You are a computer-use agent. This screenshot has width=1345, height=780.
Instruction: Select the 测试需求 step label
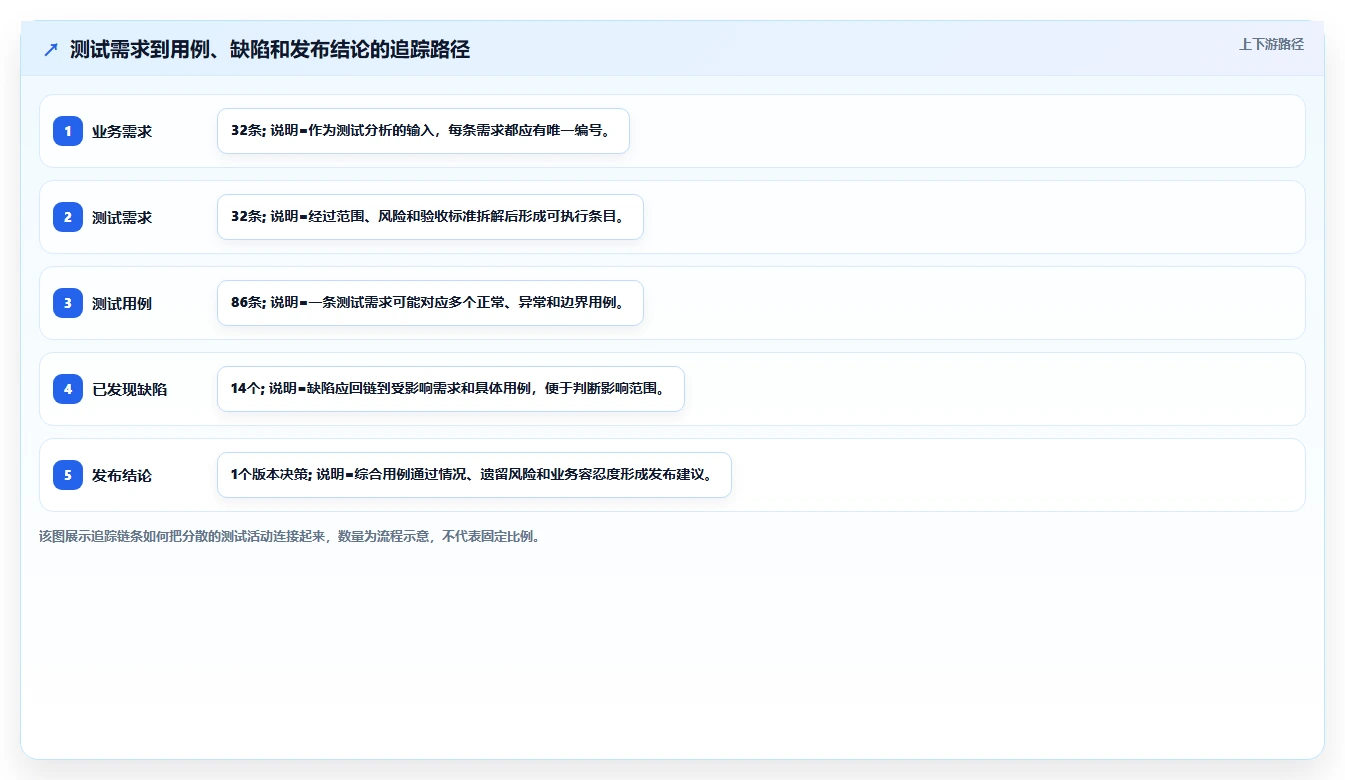(x=122, y=217)
